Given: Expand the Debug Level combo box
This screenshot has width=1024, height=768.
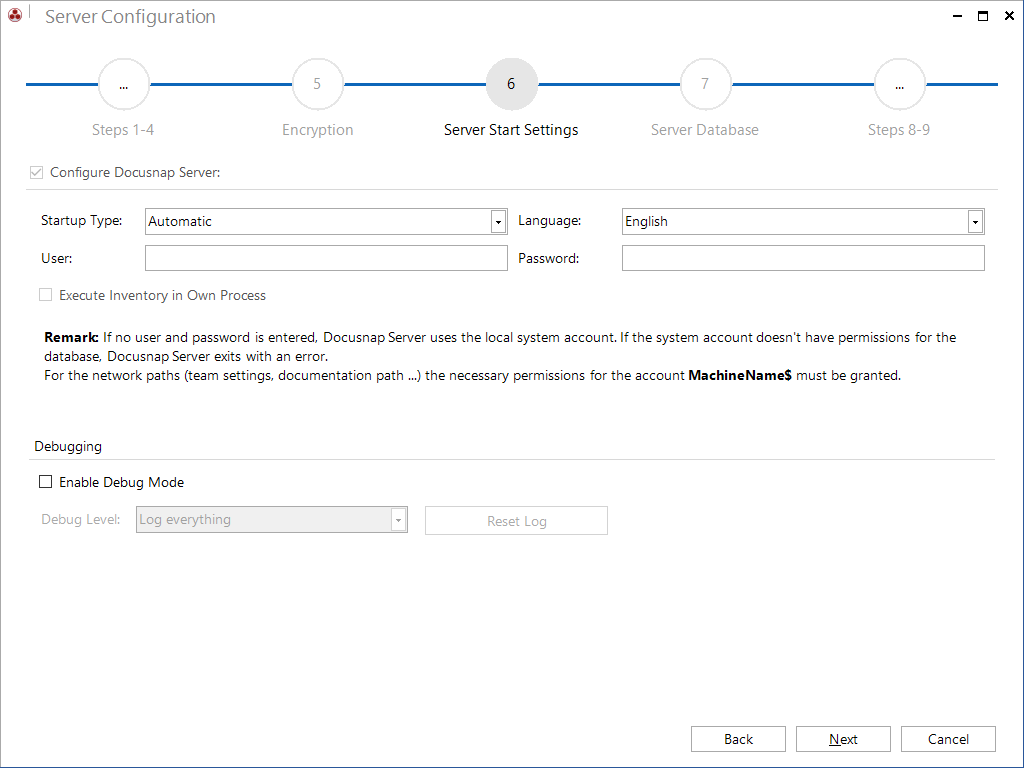Looking at the screenshot, I should [x=398, y=520].
